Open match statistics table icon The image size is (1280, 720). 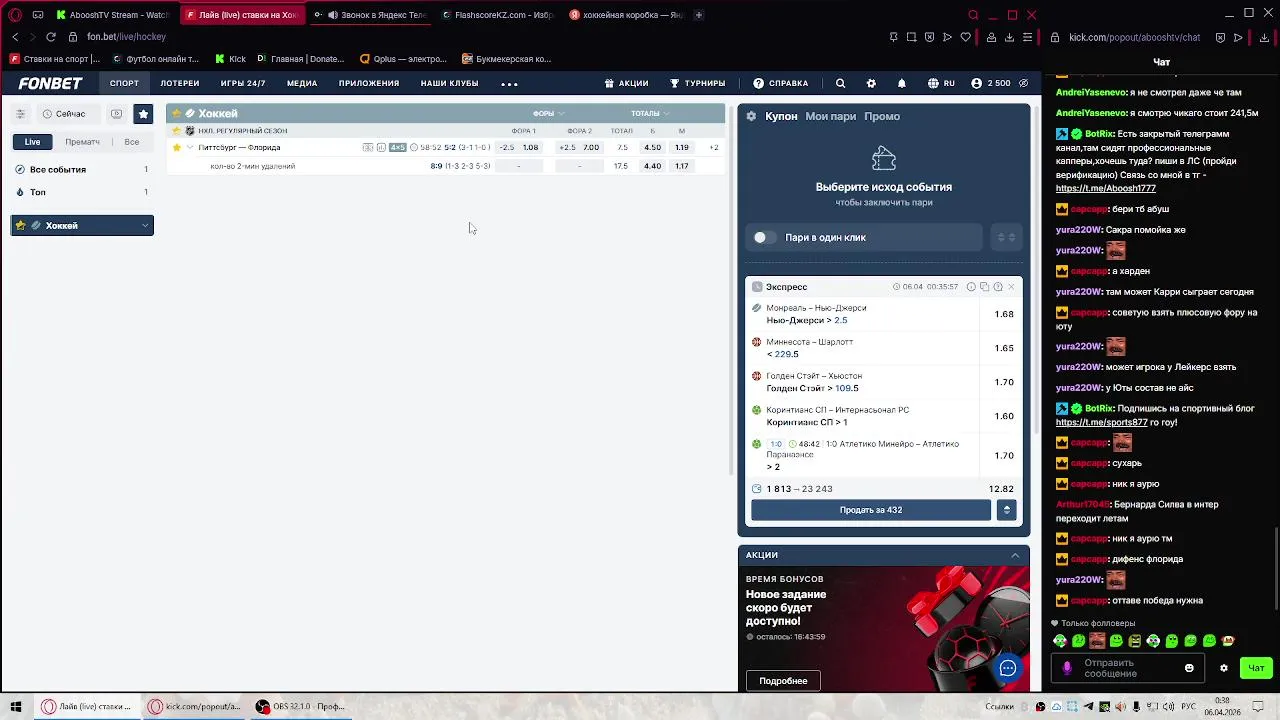pyautogui.click(x=381, y=147)
